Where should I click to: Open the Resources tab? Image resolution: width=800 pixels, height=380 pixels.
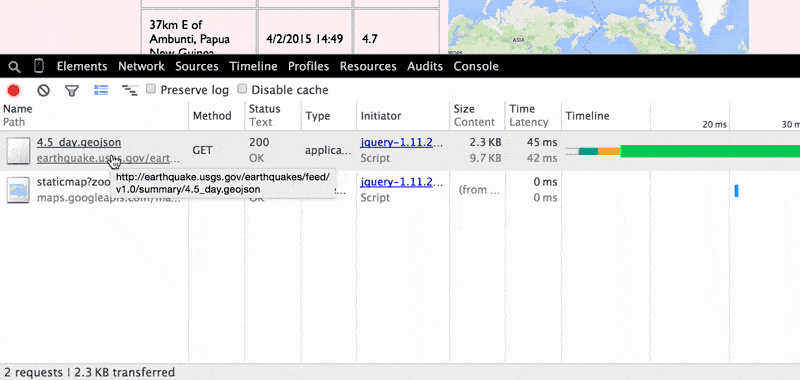(368, 66)
